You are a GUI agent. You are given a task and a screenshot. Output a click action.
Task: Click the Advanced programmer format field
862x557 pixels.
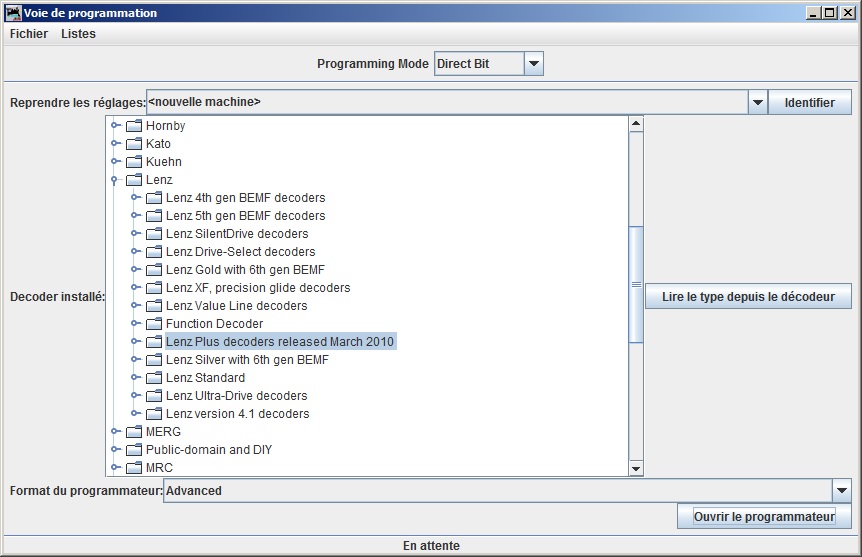498,490
